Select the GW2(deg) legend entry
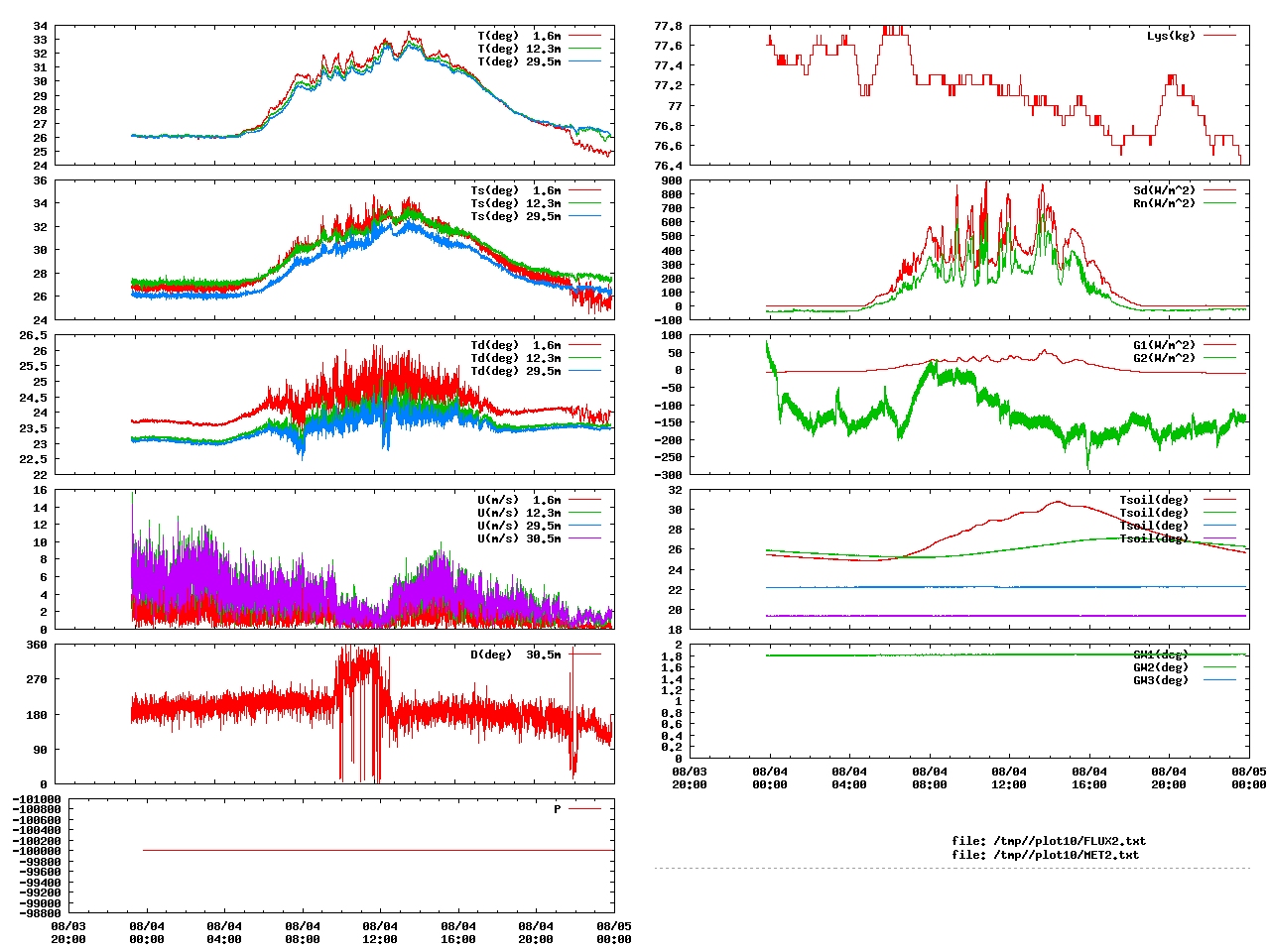Viewport: 1270px width, 952px height. 1161,667
